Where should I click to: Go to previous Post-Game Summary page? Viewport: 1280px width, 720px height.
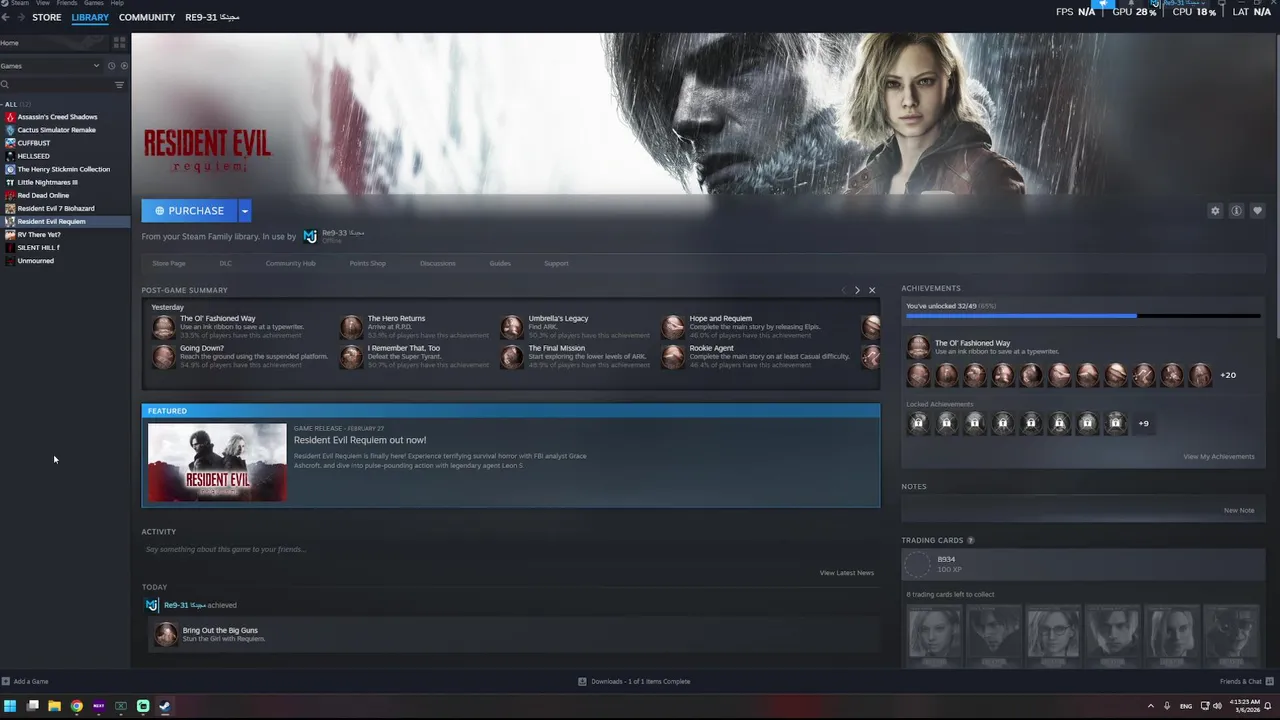(x=843, y=290)
